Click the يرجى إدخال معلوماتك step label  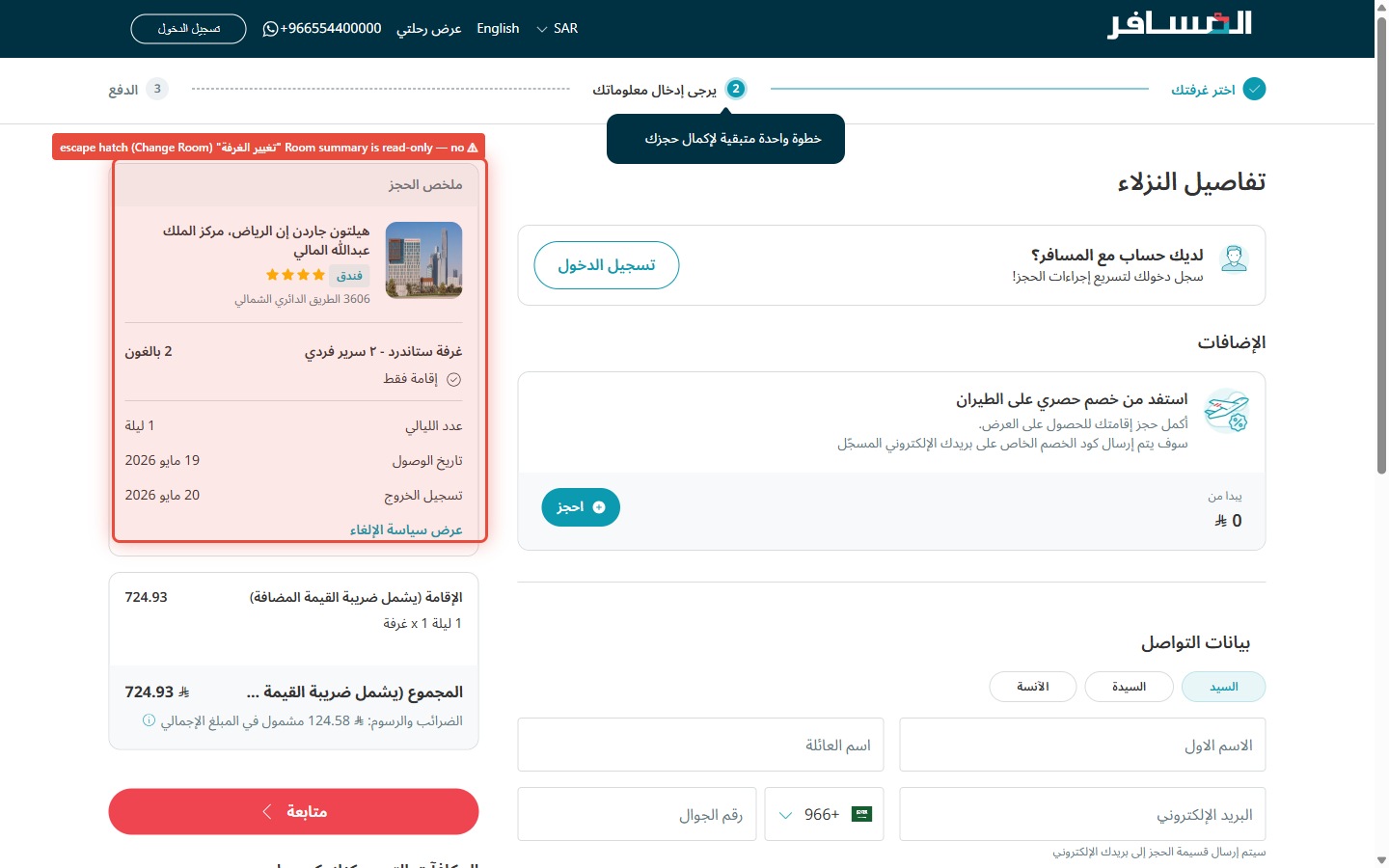(655, 90)
